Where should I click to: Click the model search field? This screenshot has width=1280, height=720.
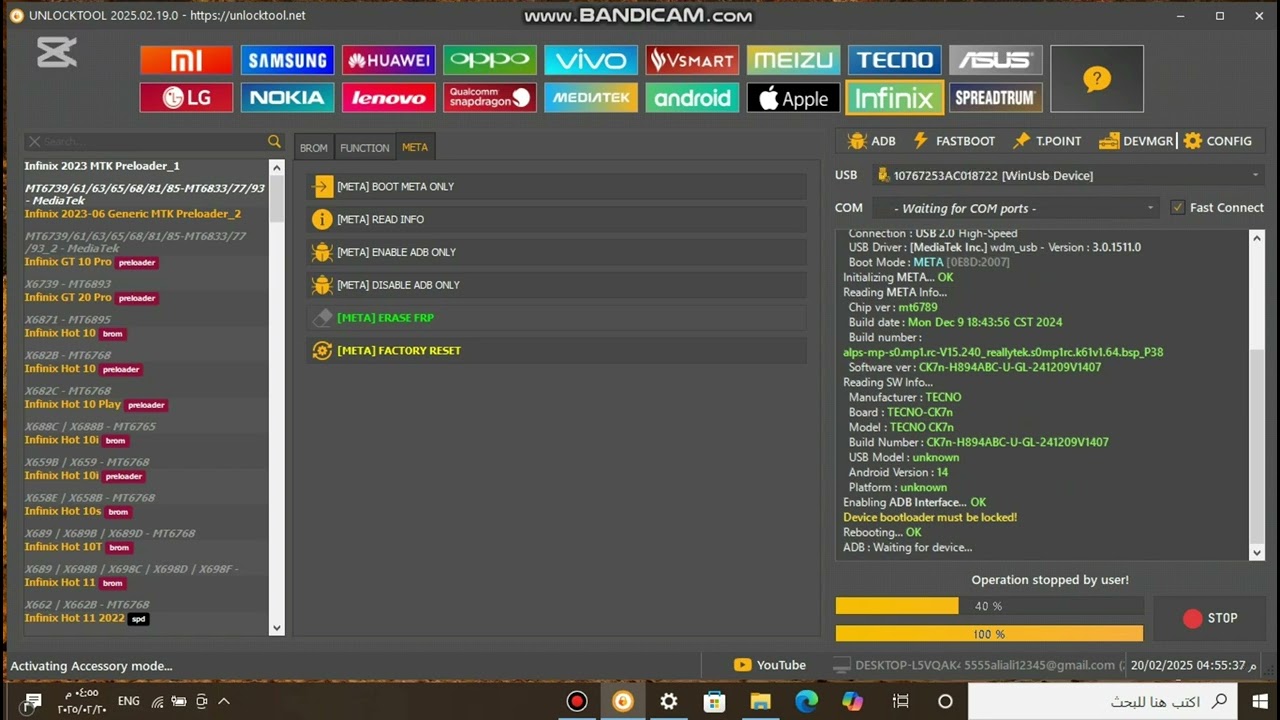point(154,142)
